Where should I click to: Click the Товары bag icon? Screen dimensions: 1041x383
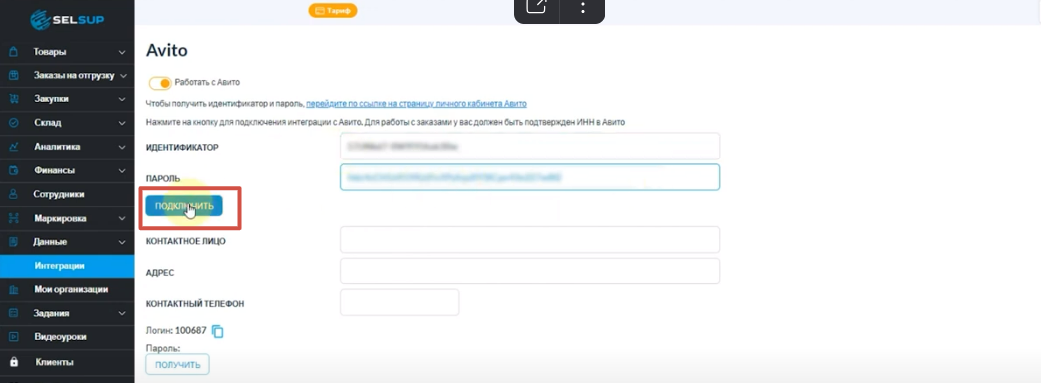[13, 52]
